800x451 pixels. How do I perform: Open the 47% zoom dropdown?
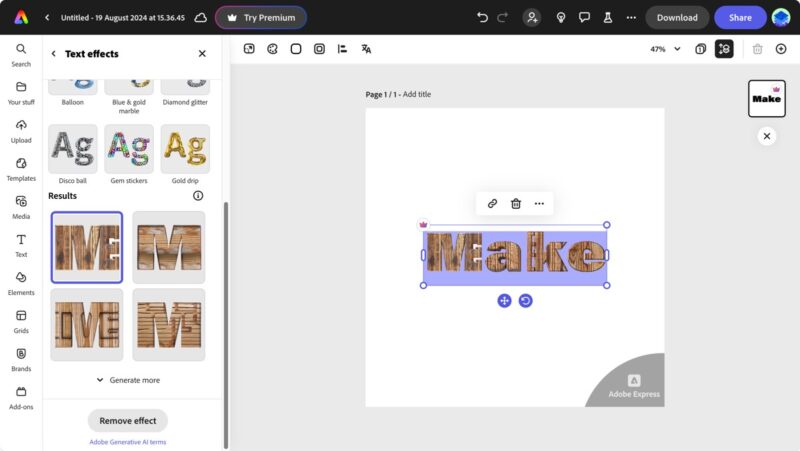tap(665, 49)
